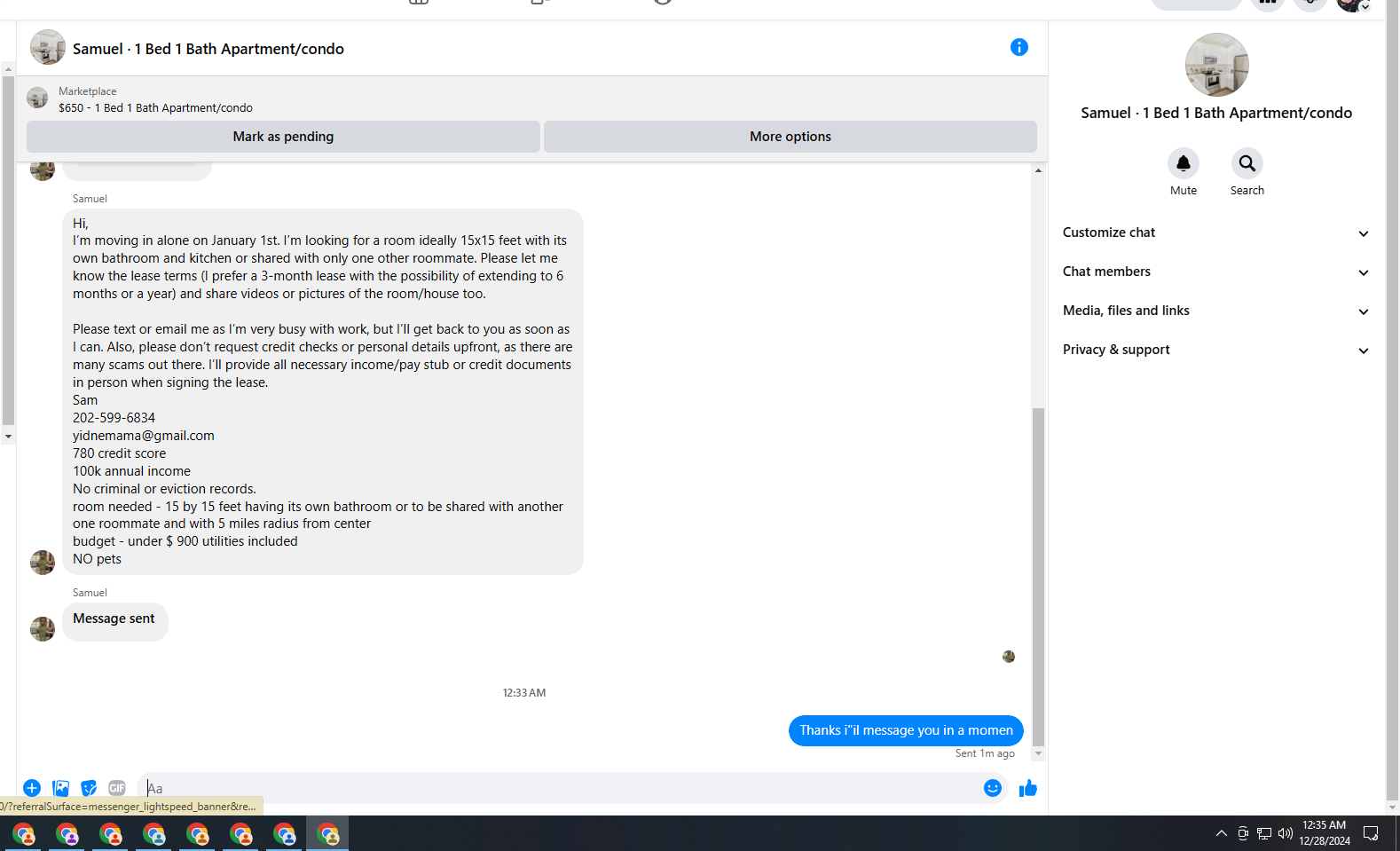Click conversation name in right info panel

click(x=1216, y=113)
